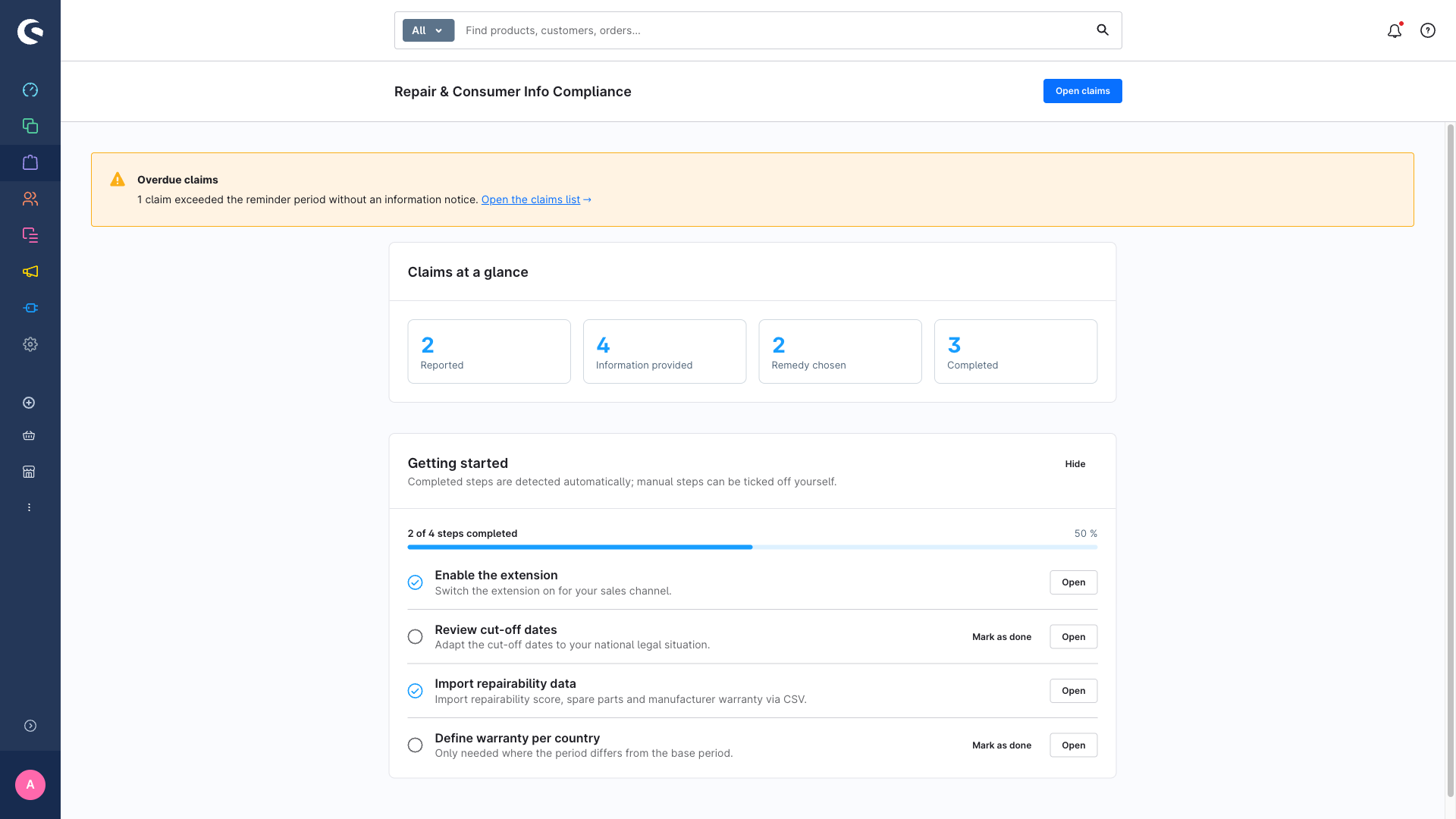Screen dimensions: 1456x819
Task: Open the All search filter dropdown
Action: 428,30
